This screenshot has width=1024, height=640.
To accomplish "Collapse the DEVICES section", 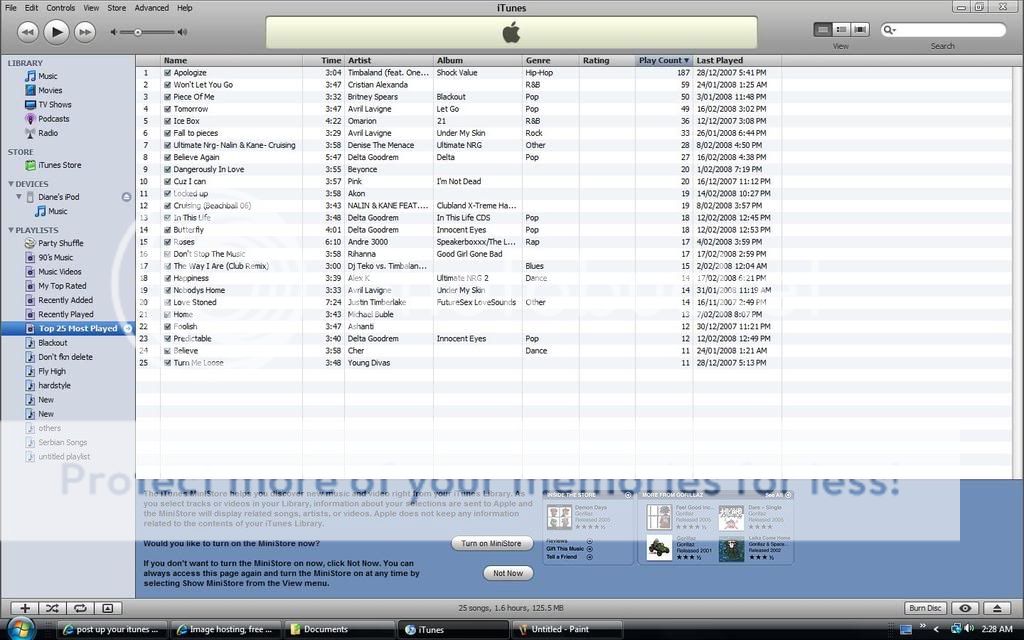I will 11,184.
